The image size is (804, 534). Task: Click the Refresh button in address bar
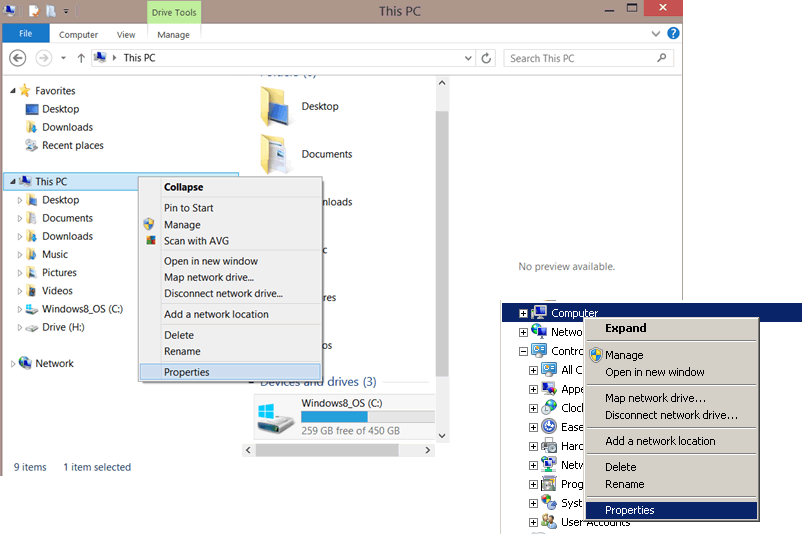[x=486, y=58]
